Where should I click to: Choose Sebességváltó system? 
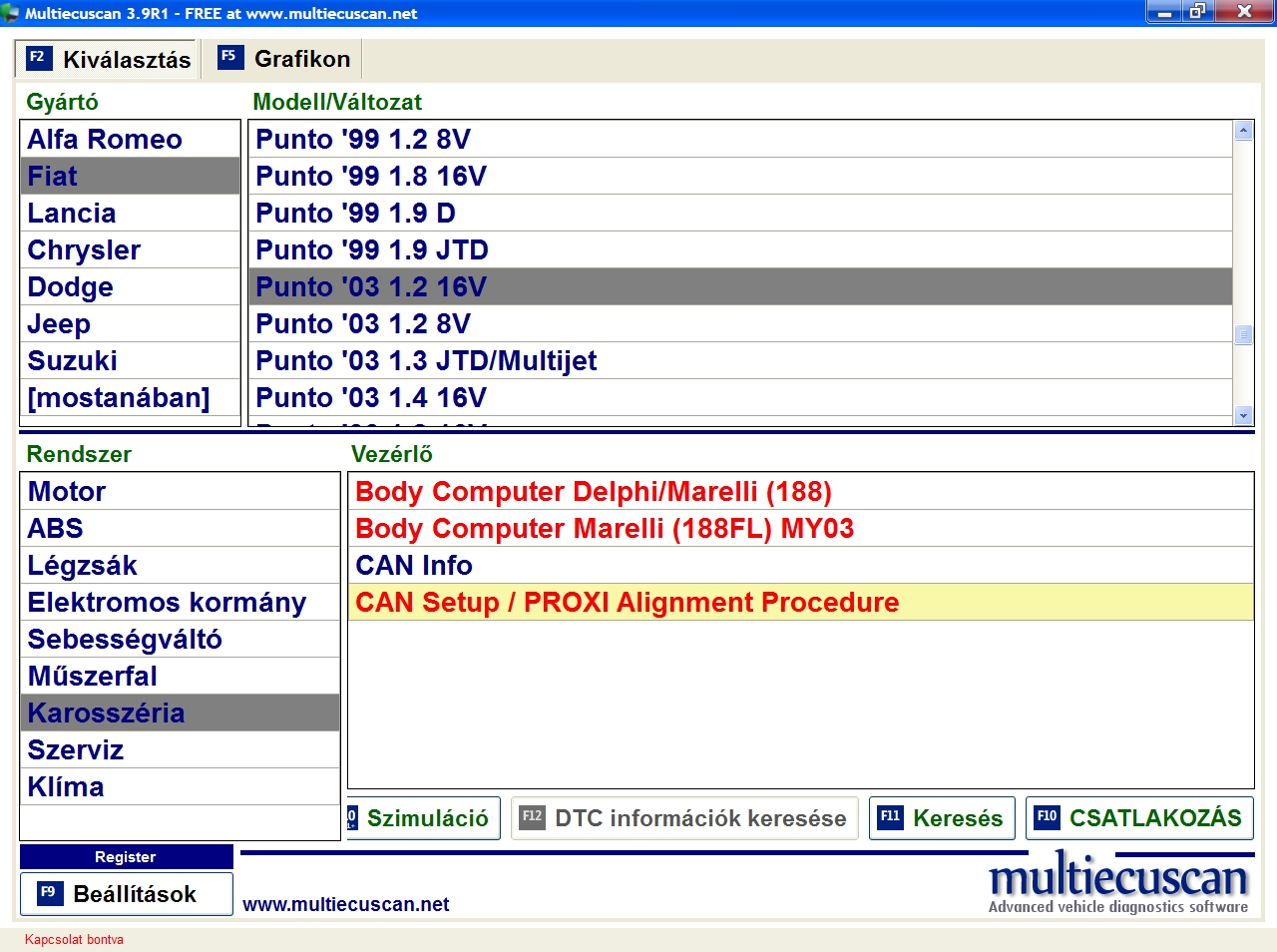pyautogui.click(x=181, y=639)
